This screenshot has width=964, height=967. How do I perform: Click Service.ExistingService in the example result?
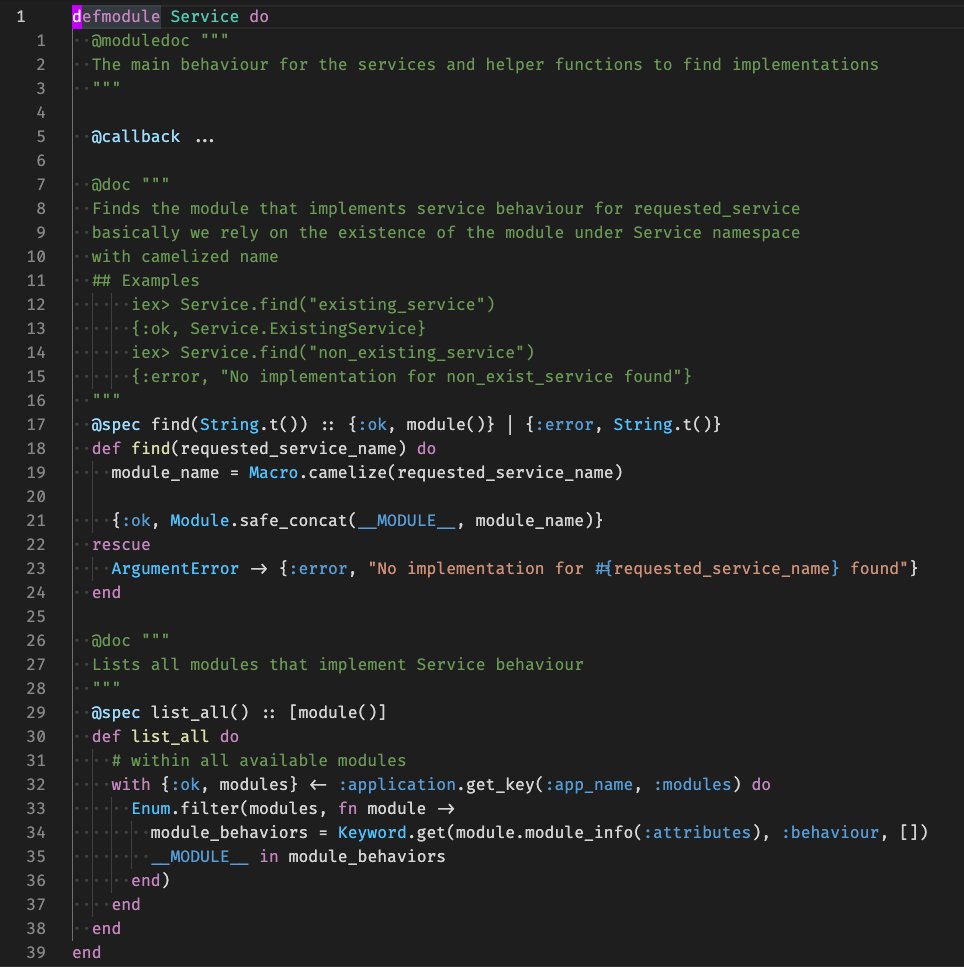point(303,329)
